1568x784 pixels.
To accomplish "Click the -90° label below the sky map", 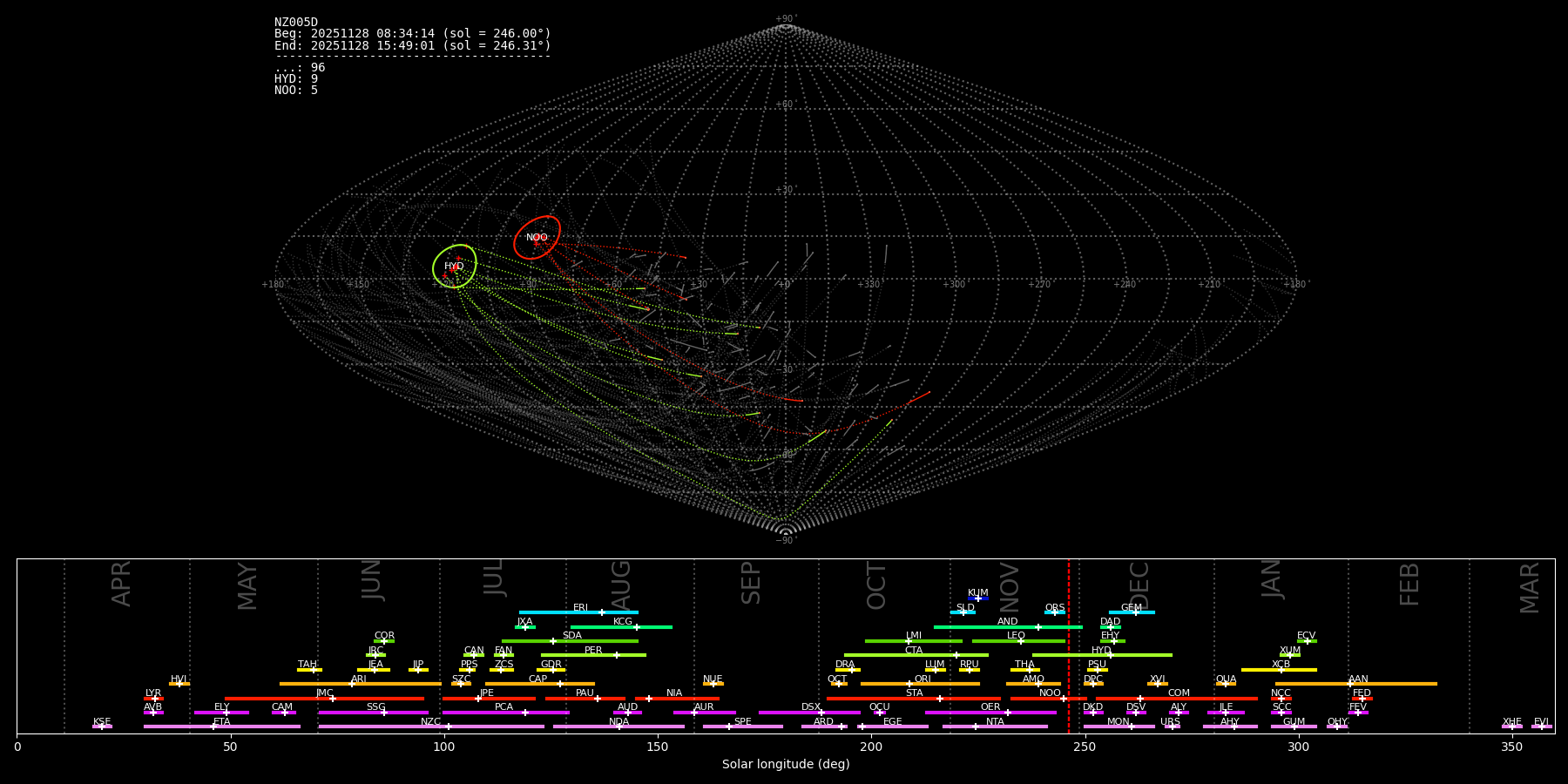I will click(x=786, y=540).
